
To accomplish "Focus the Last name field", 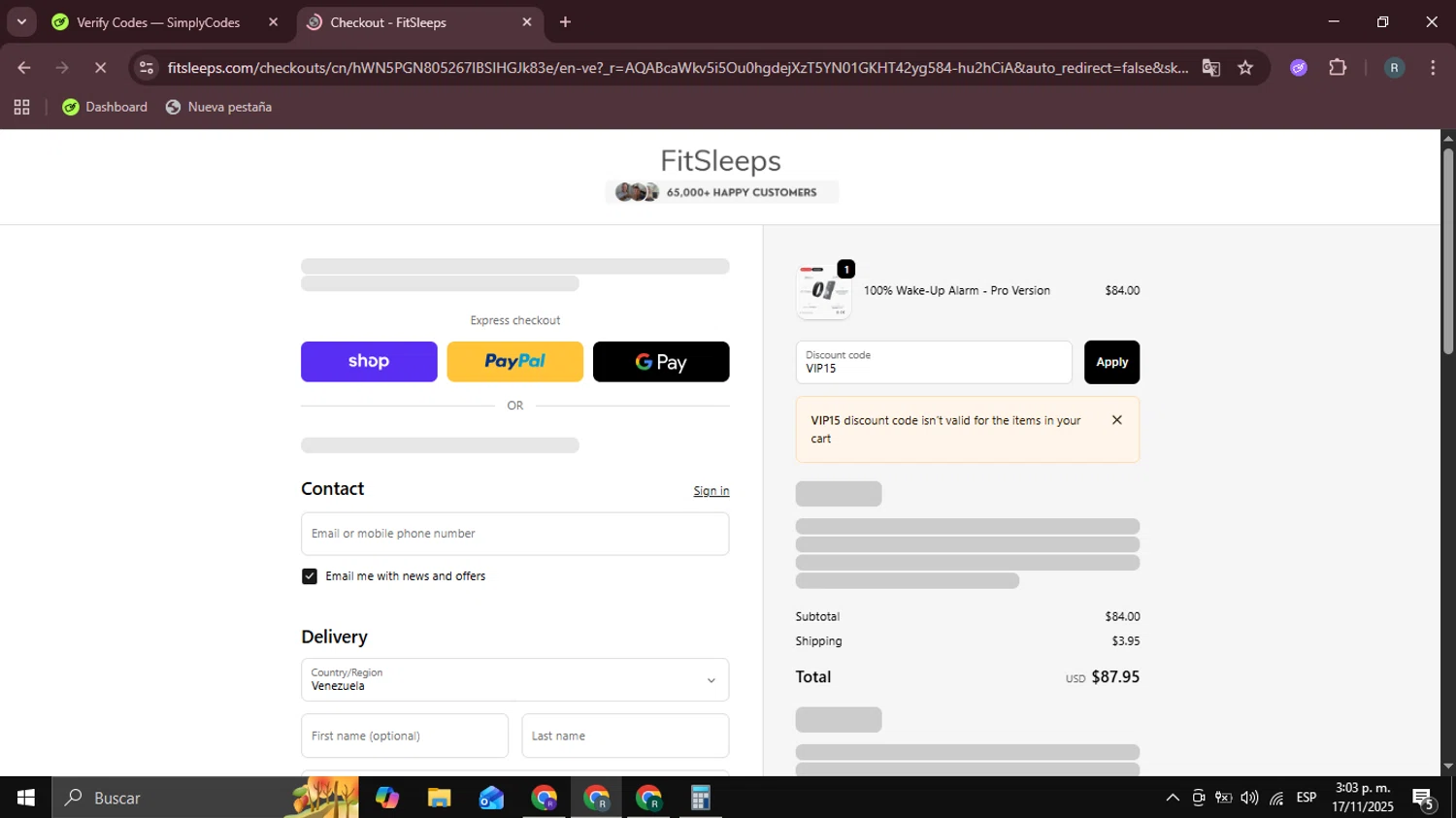I will [x=625, y=736].
